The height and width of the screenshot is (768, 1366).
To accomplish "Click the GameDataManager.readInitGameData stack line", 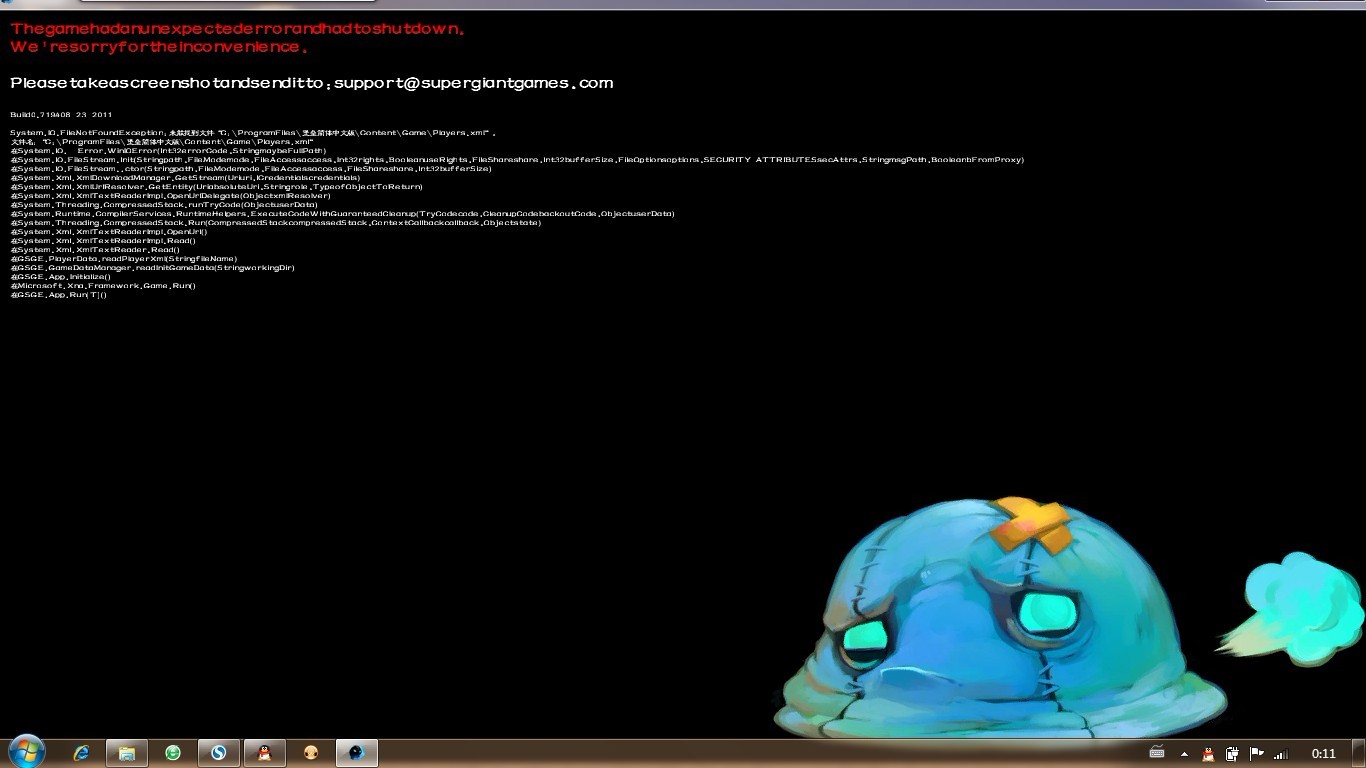I will click(x=152, y=268).
